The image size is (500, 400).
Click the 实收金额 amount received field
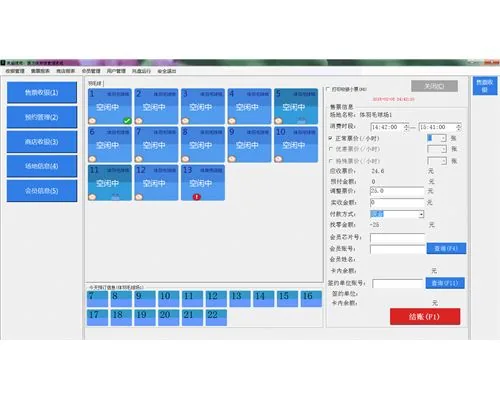[397, 202]
